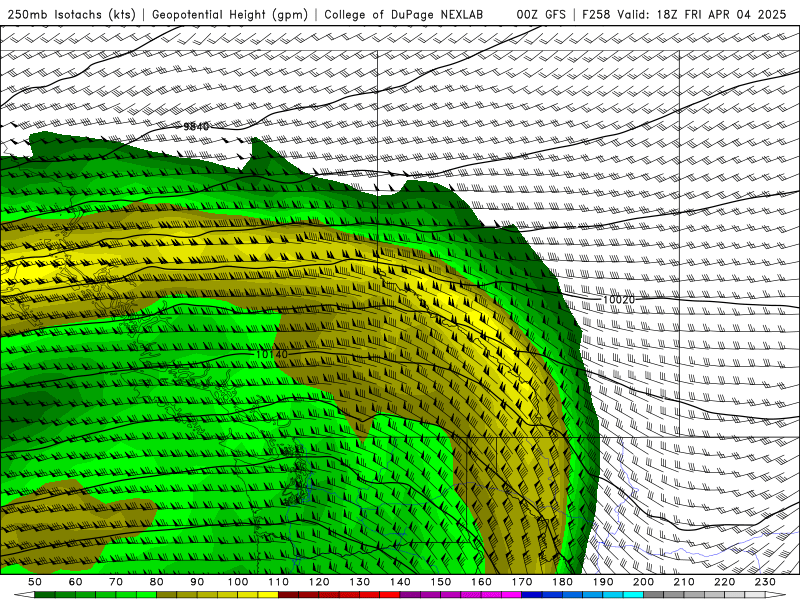Viewport: 800px width, 600px height.
Task: Click the colorbar label '230'
Action: 765,582
